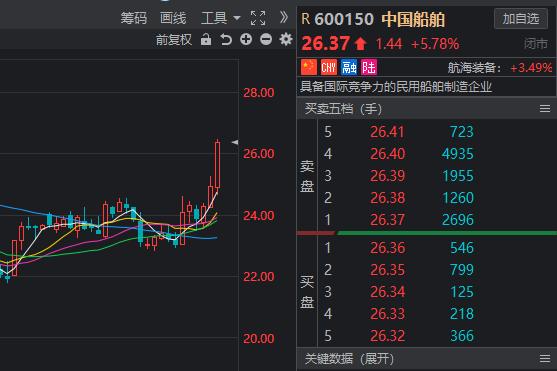Viewport: 557px width, 371px height.
Task: Click sell volume 4935
Action: pyautogui.click(x=458, y=154)
